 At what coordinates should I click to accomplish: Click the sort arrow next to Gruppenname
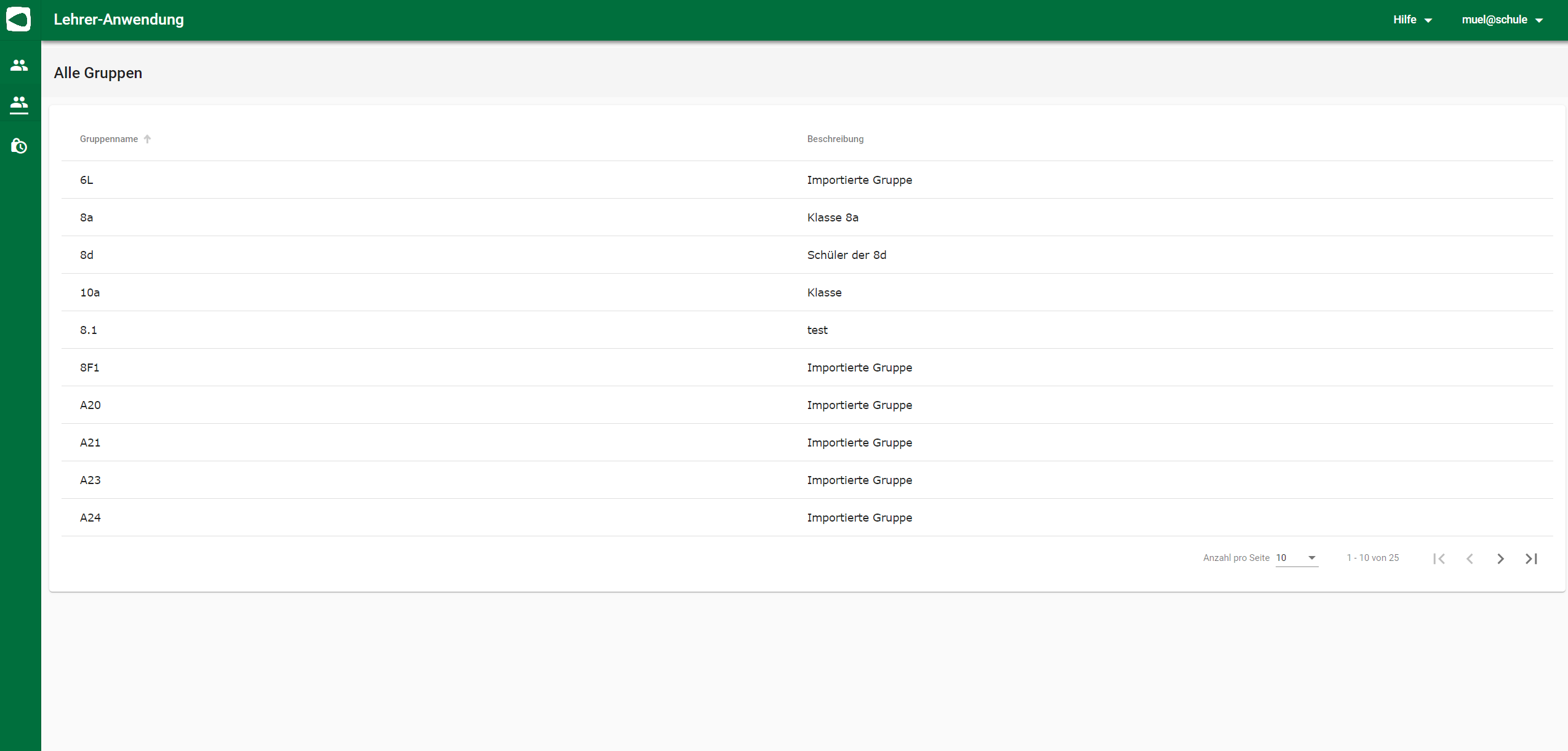point(148,139)
